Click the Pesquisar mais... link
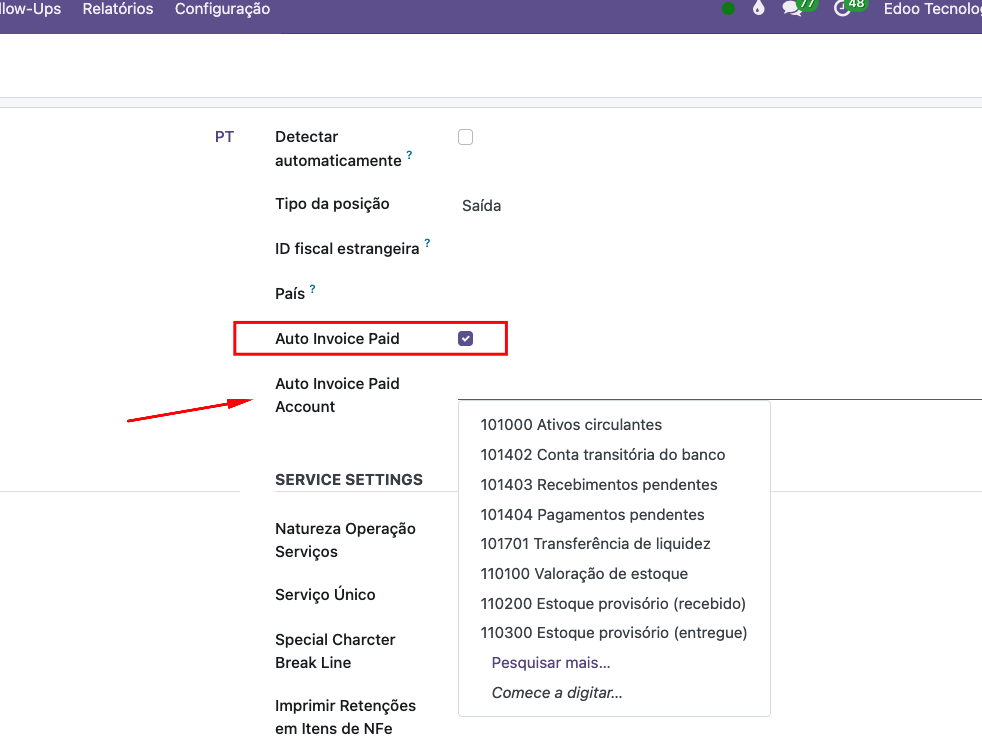Image resolution: width=982 pixels, height=742 pixels. click(550, 662)
